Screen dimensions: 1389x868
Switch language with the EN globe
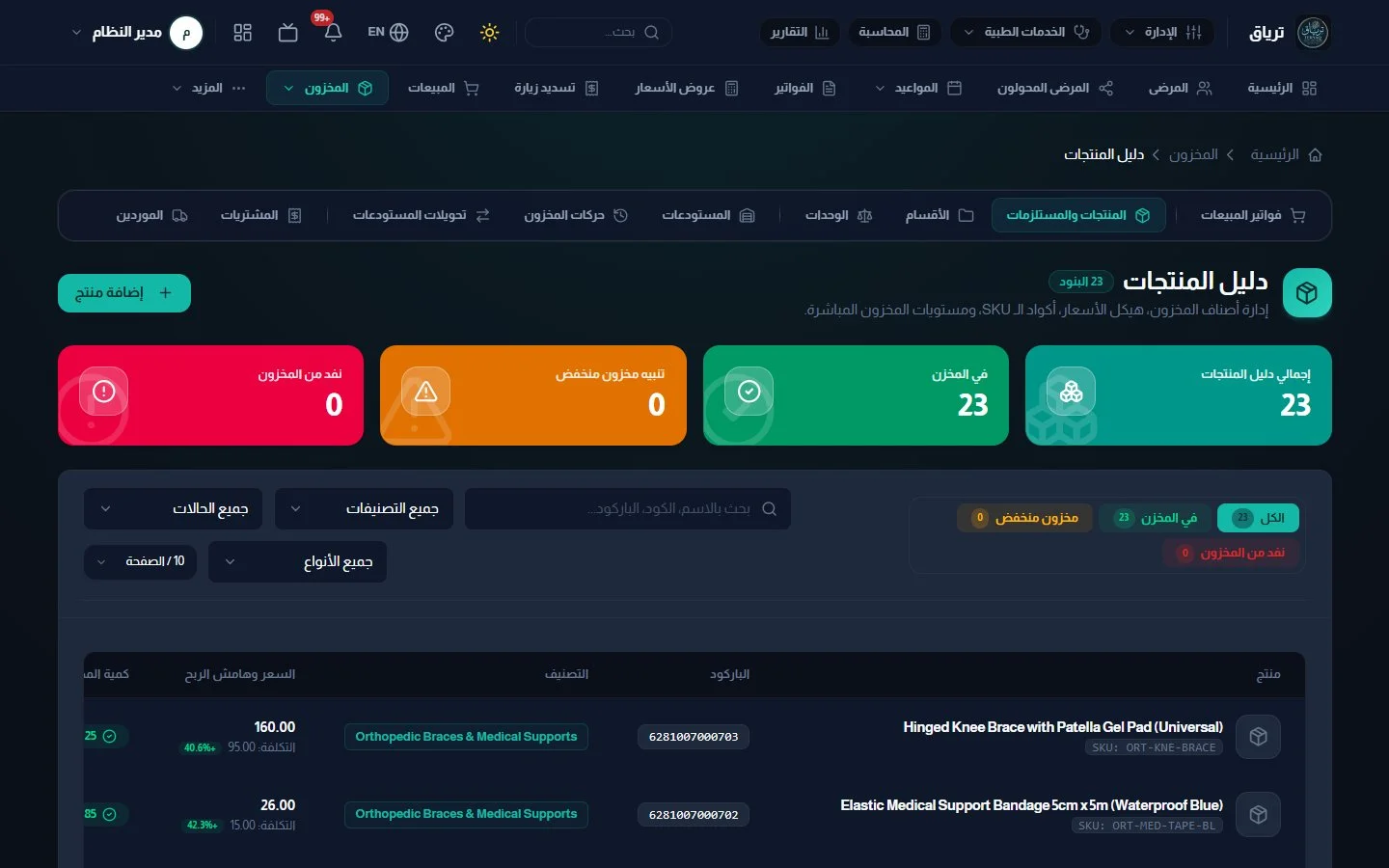tap(388, 33)
